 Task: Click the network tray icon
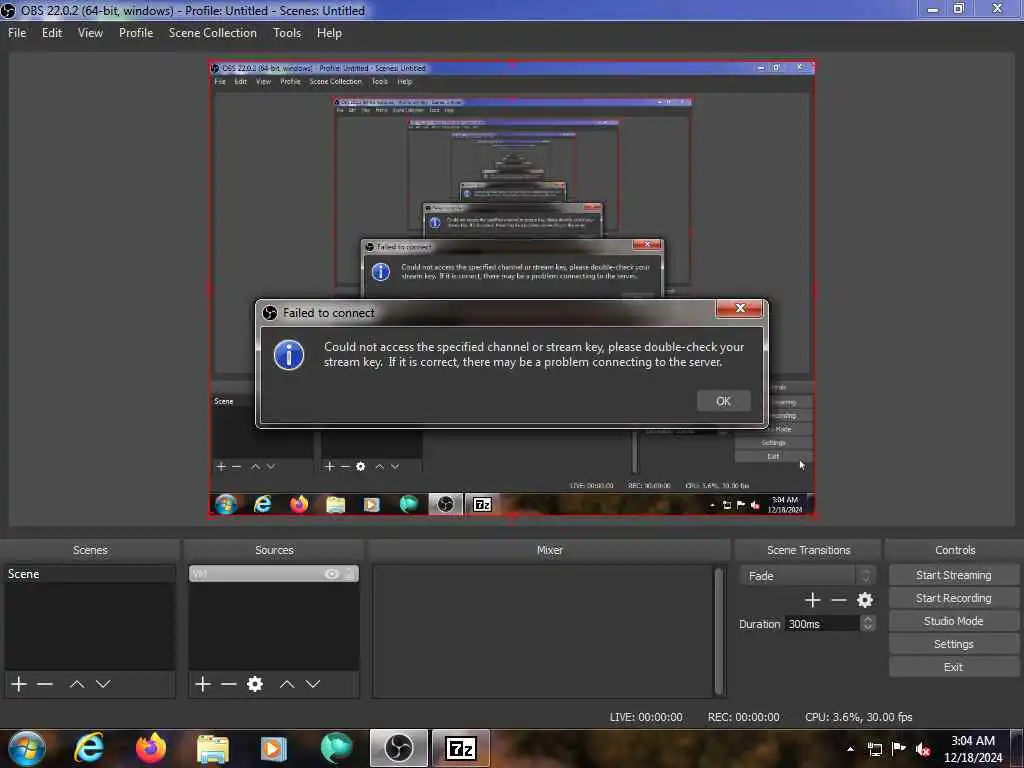click(x=875, y=749)
